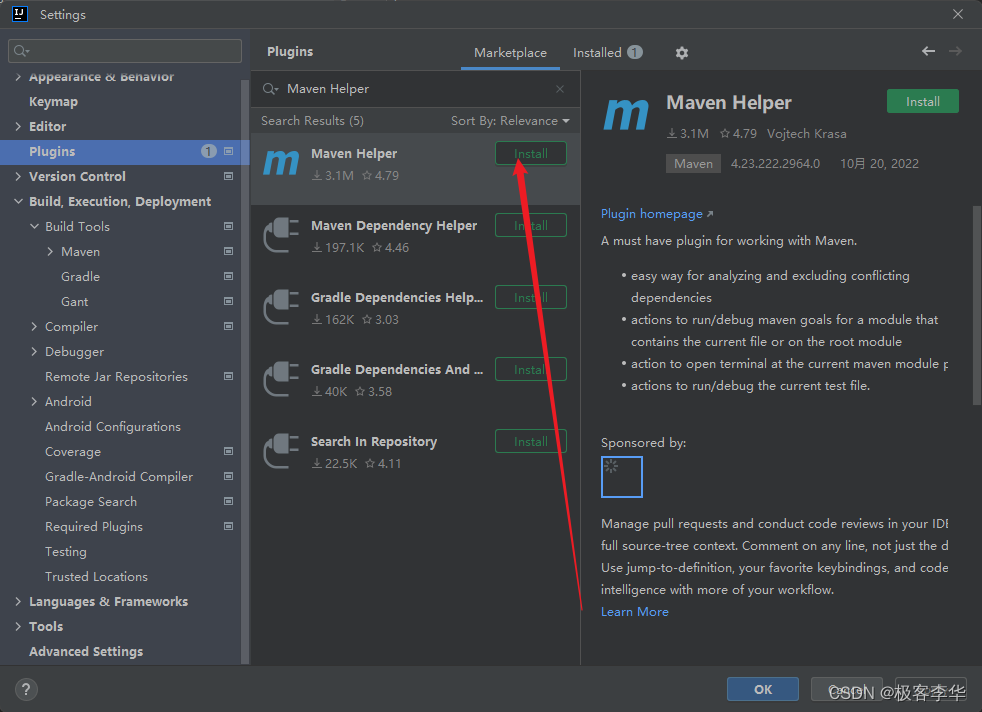The image size is (982, 712).
Task: Click the Search In Repository plug icon
Action: (281, 451)
